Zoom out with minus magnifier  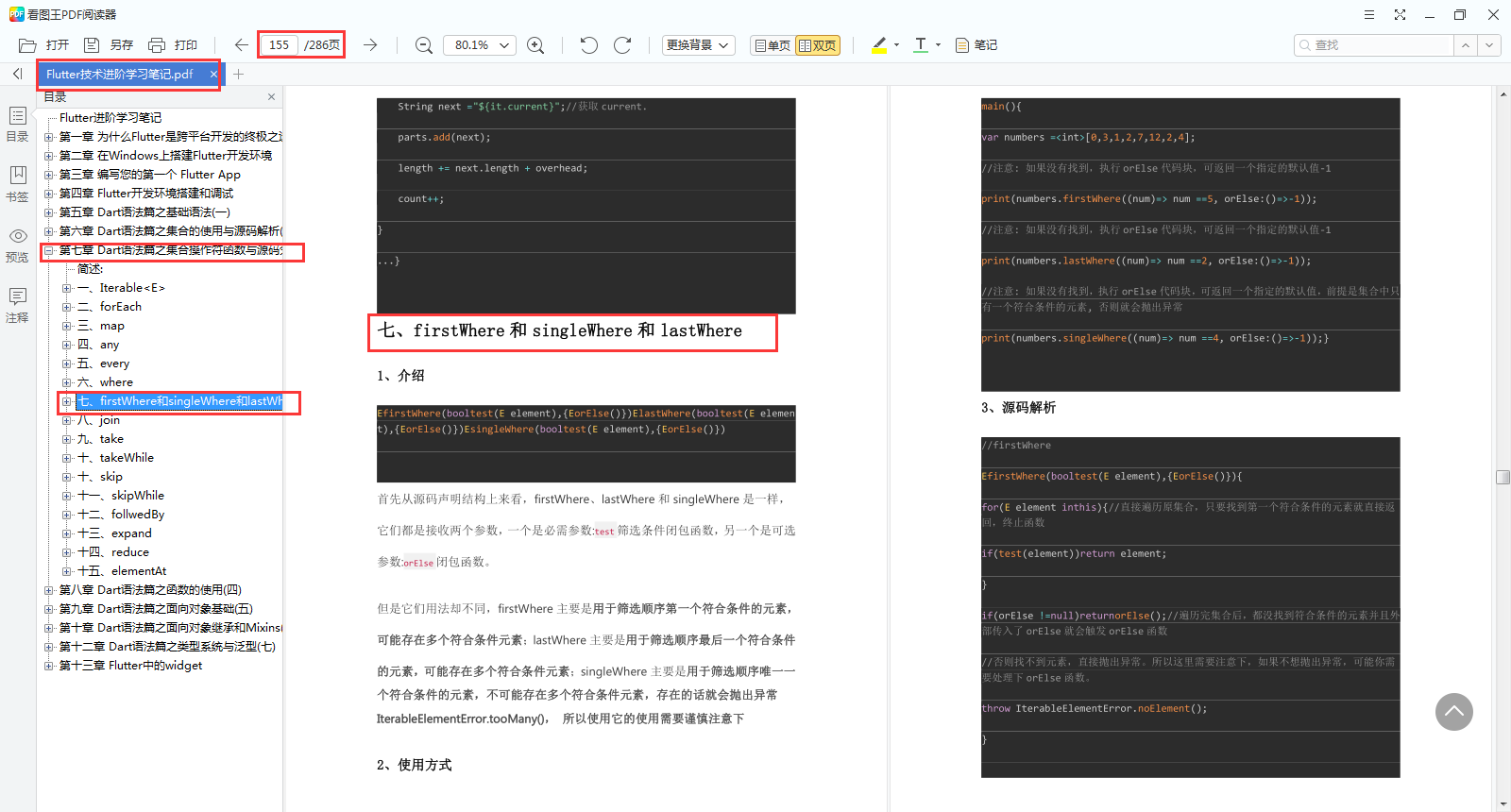coord(424,45)
